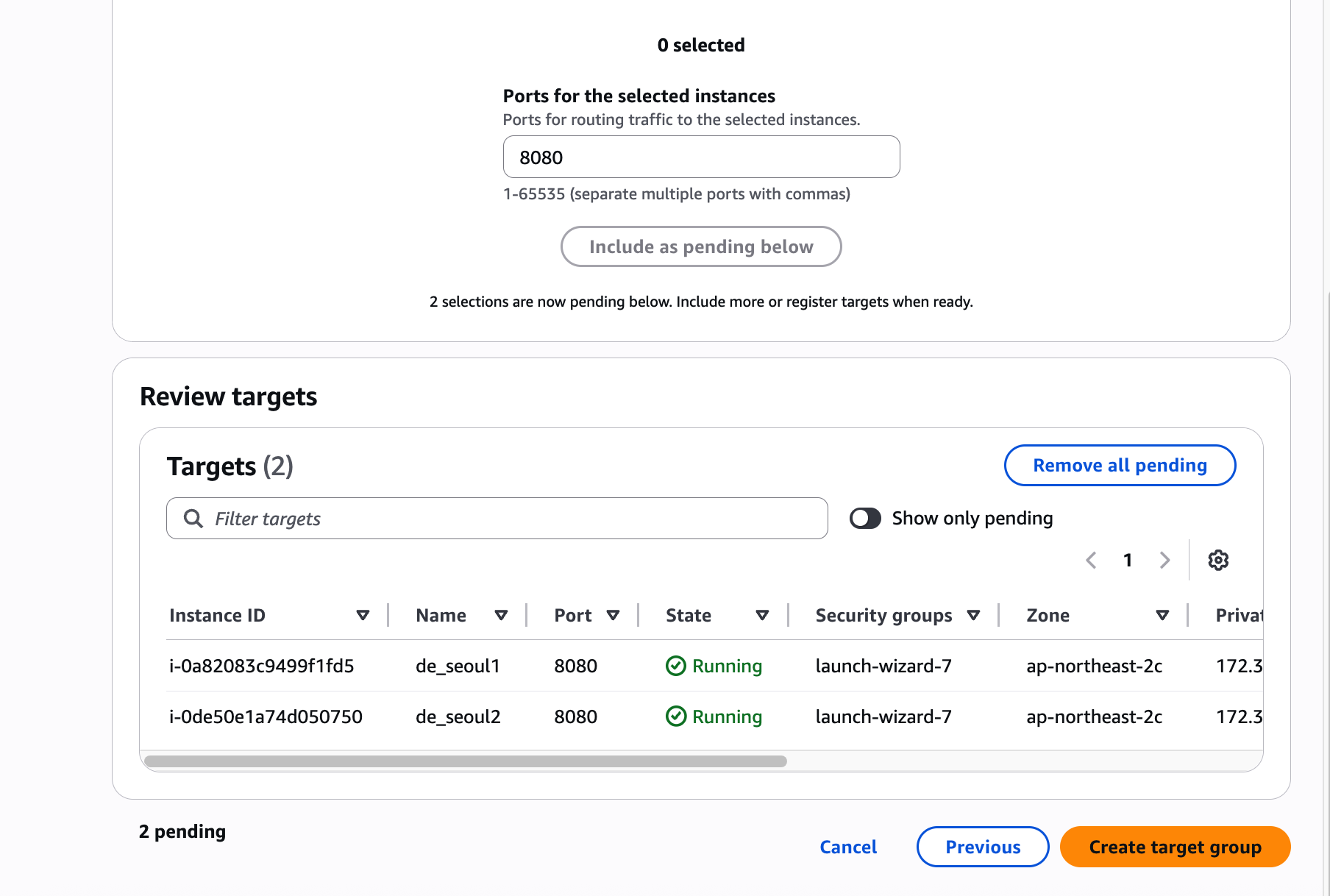The width and height of the screenshot is (1330, 896).
Task: Click the horizontal scrollbar under targets table
Action: tap(466, 761)
